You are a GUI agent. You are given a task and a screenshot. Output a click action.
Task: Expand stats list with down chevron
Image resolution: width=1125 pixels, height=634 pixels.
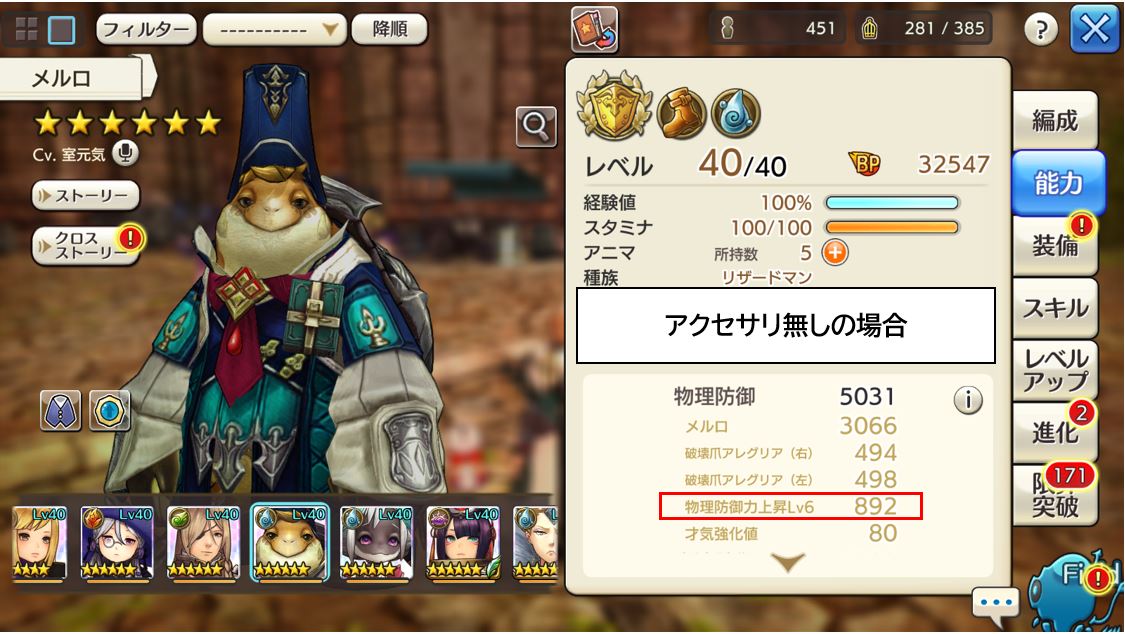[x=787, y=562]
